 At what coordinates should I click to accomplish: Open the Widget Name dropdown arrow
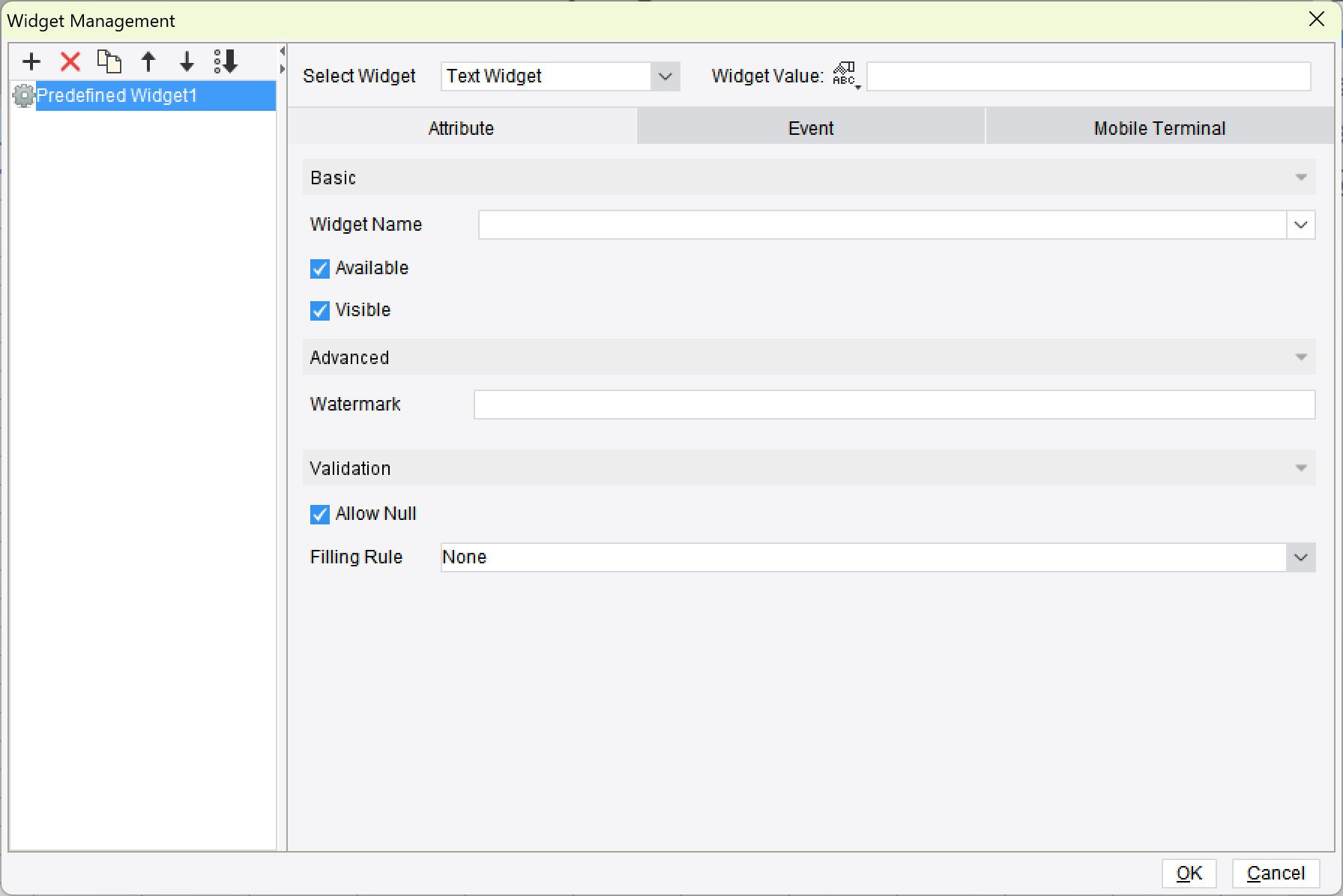pyautogui.click(x=1301, y=225)
